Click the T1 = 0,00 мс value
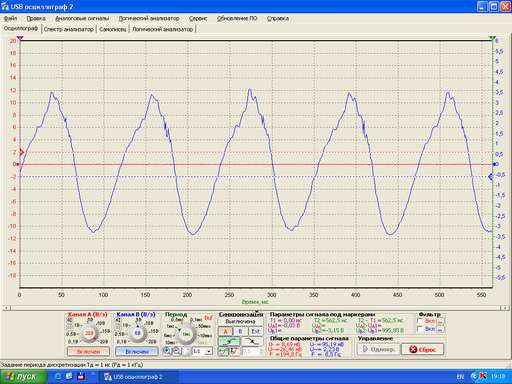The width and height of the screenshot is (512, 384). [286, 320]
